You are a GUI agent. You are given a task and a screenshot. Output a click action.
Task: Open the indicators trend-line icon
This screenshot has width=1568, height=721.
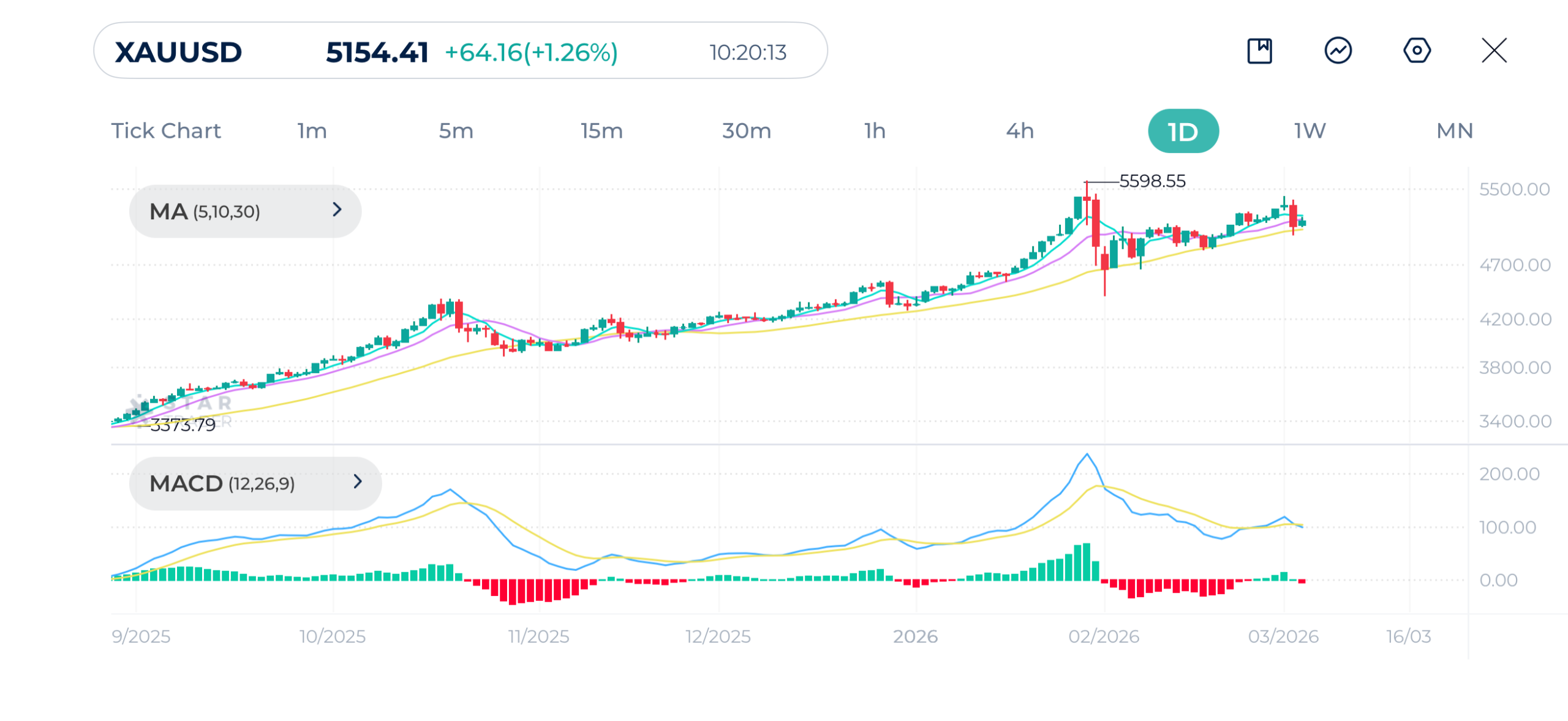coord(1339,51)
